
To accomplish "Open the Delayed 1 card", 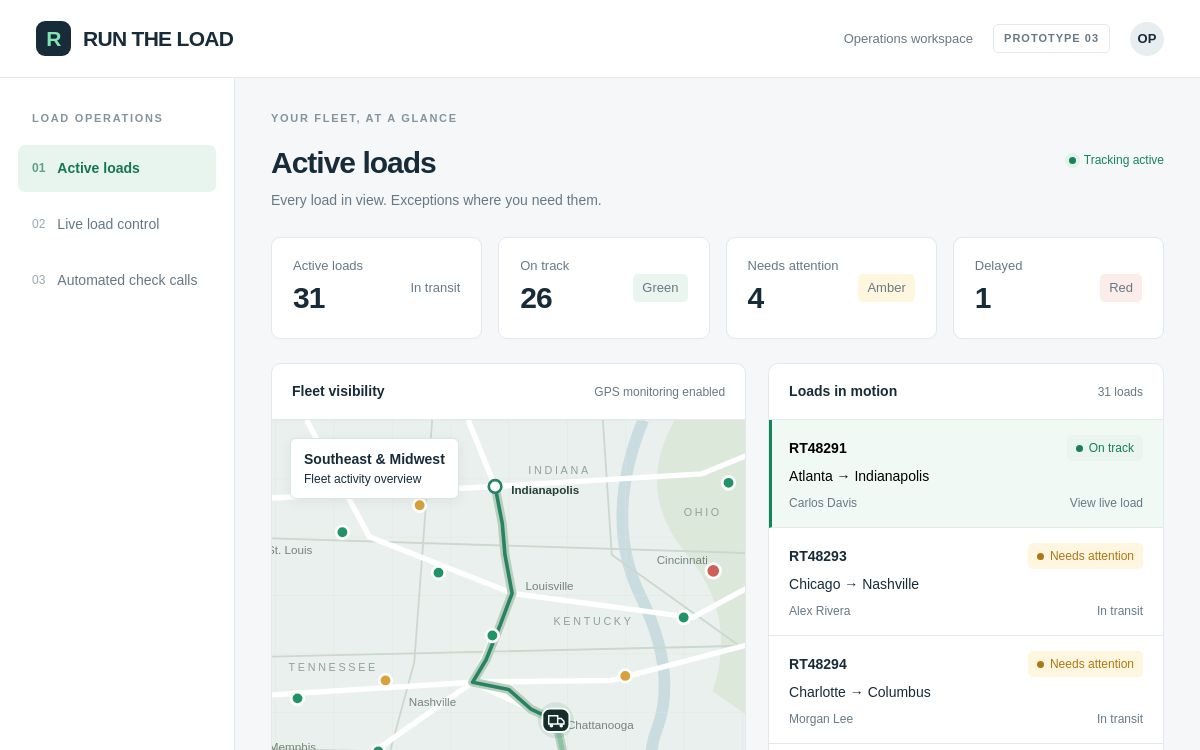I will click(x=1058, y=288).
